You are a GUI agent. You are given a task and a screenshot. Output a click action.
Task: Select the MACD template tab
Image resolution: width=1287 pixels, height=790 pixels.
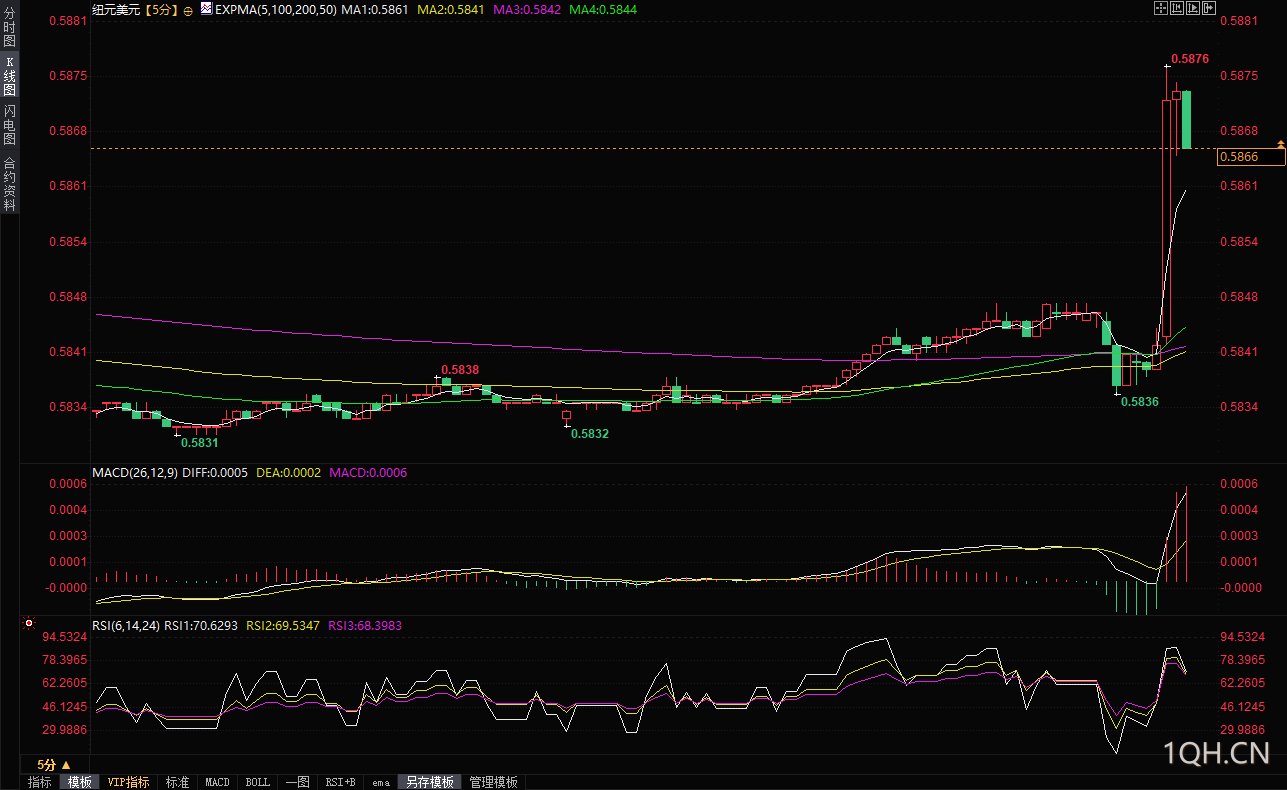click(217, 782)
